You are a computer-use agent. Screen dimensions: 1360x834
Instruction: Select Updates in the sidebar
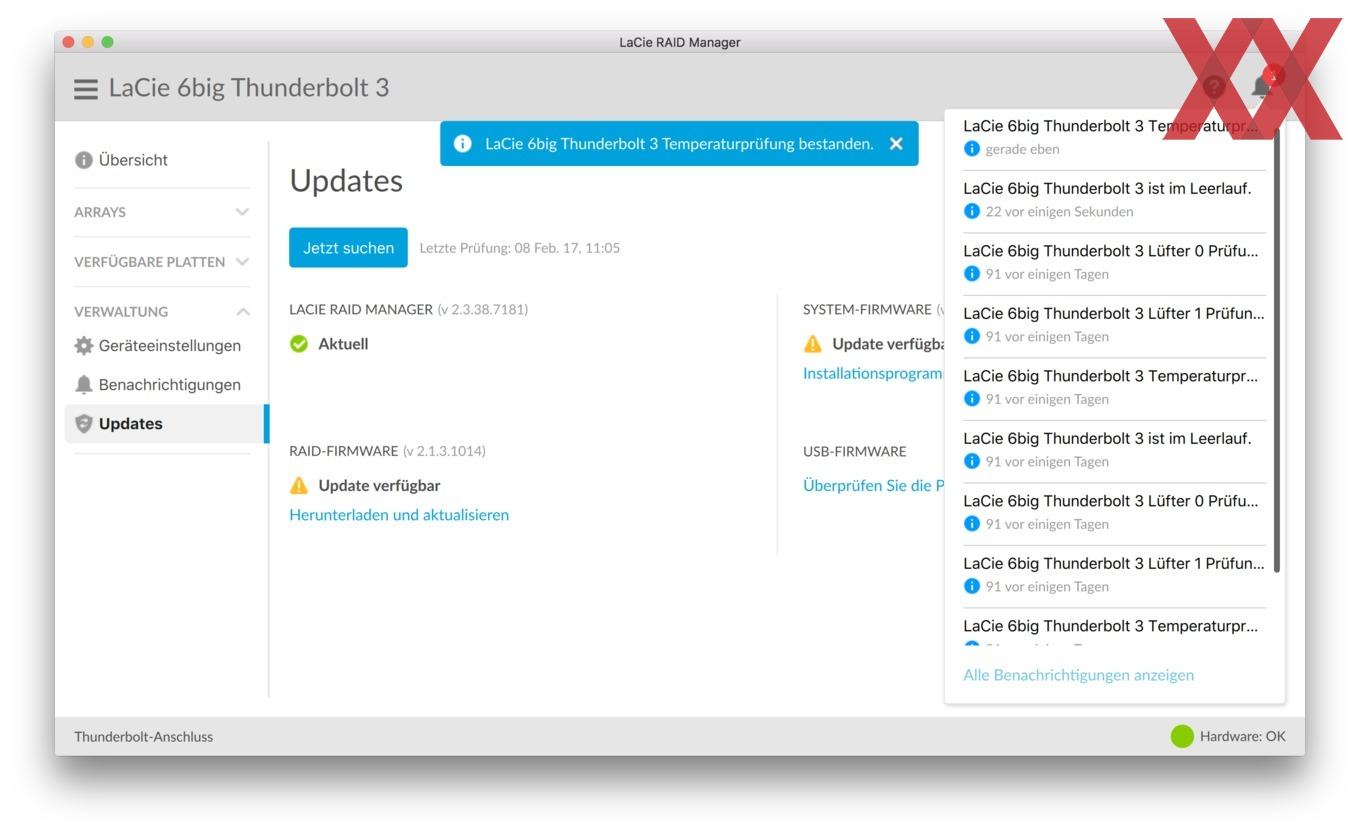(x=166, y=424)
